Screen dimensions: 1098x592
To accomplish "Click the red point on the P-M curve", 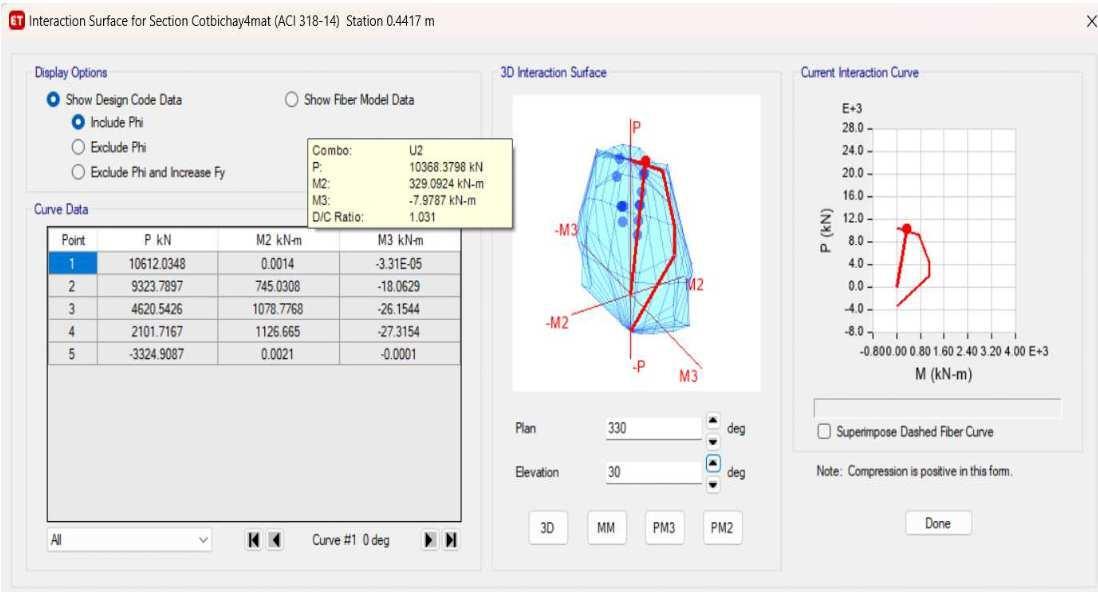I will [x=907, y=228].
